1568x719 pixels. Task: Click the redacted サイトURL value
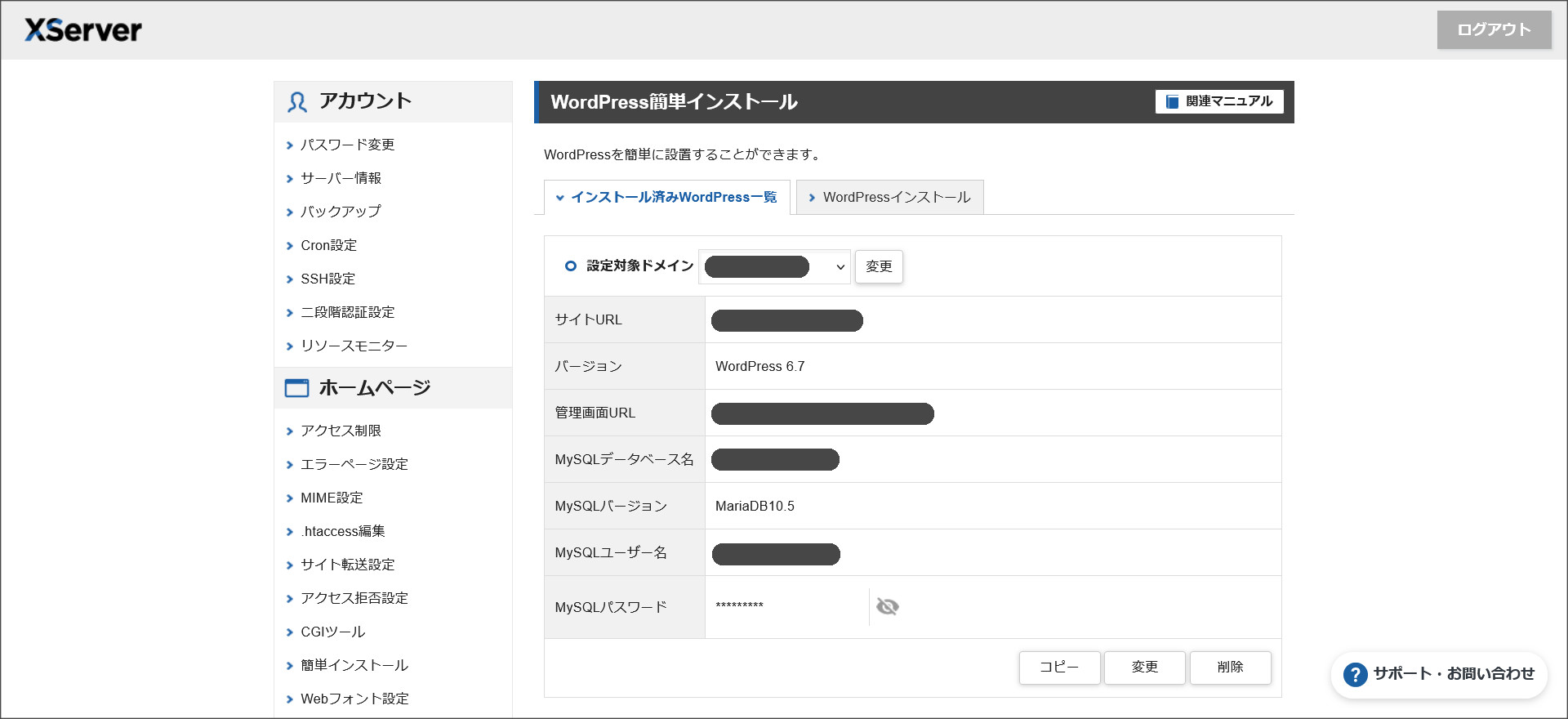786,320
